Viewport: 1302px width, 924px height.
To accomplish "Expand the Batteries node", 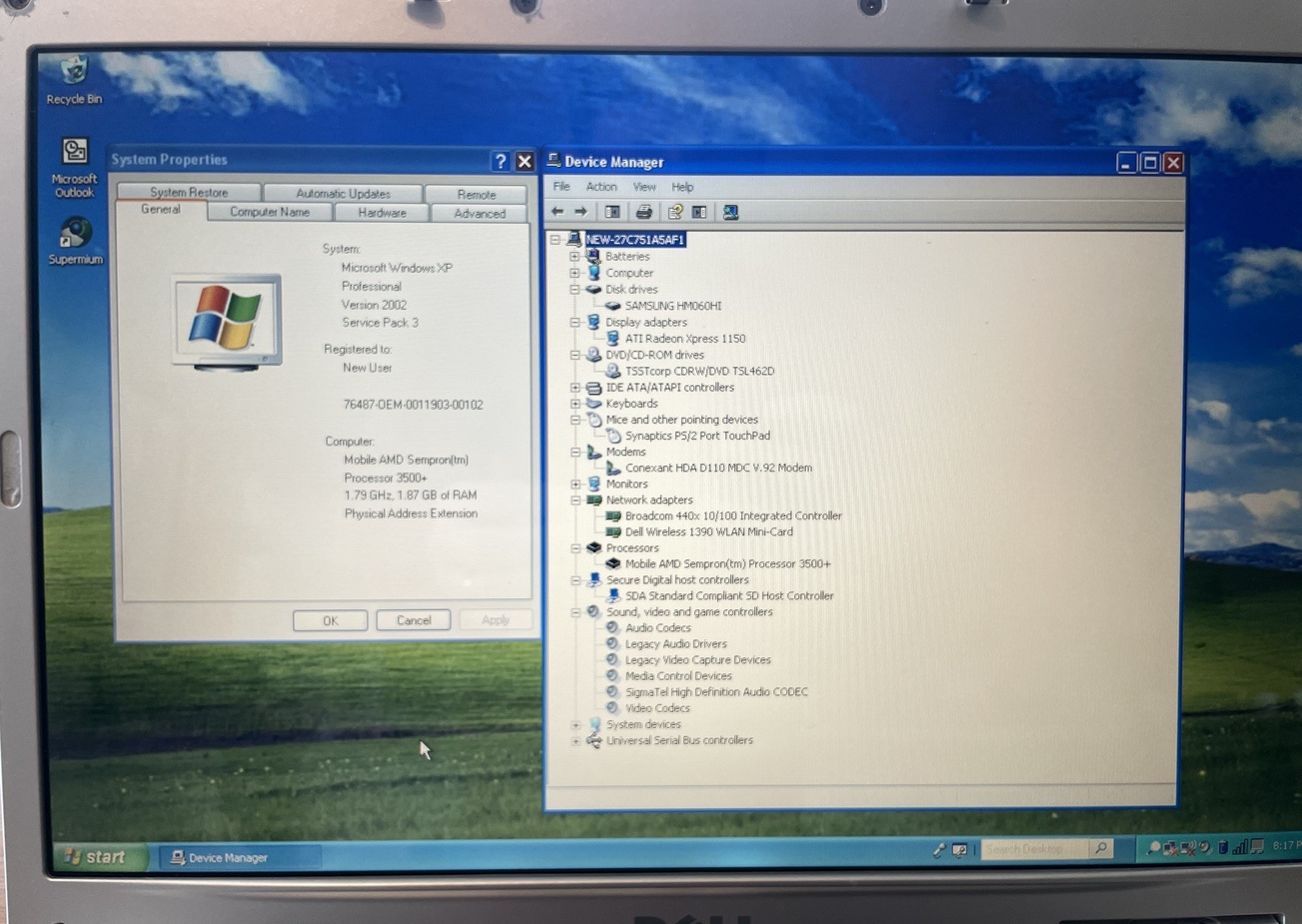I will click(575, 256).
